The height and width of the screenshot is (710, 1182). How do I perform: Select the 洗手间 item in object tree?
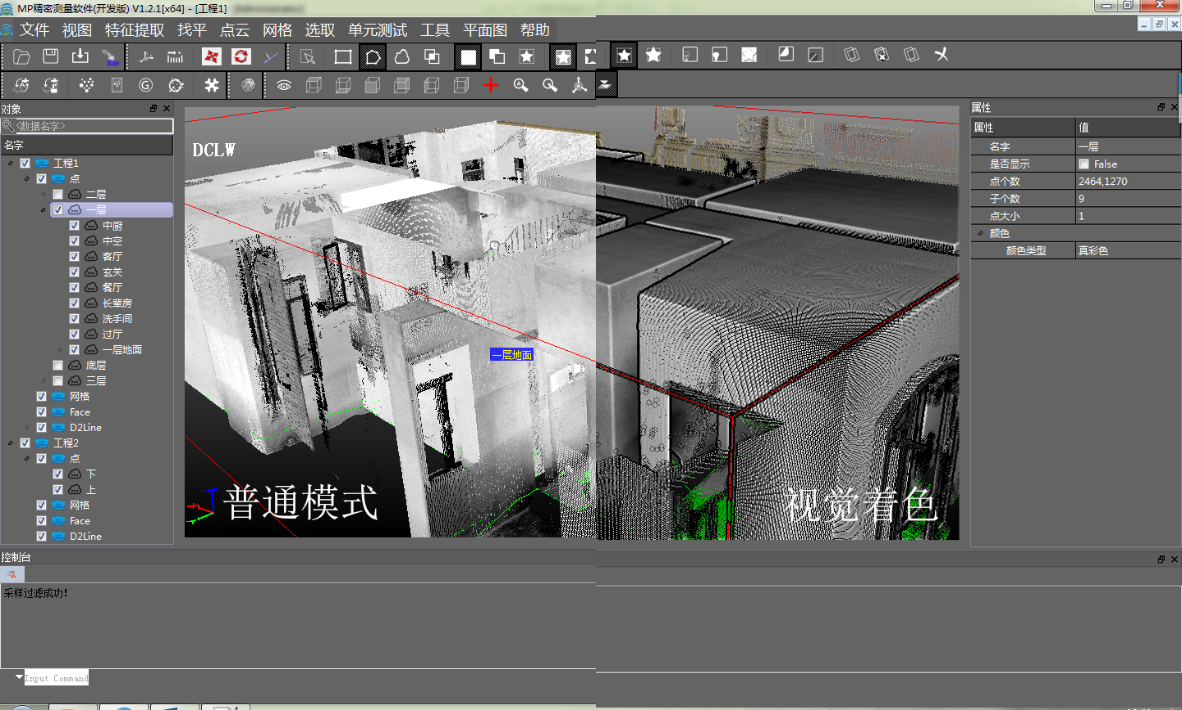[x=117, y=319]
